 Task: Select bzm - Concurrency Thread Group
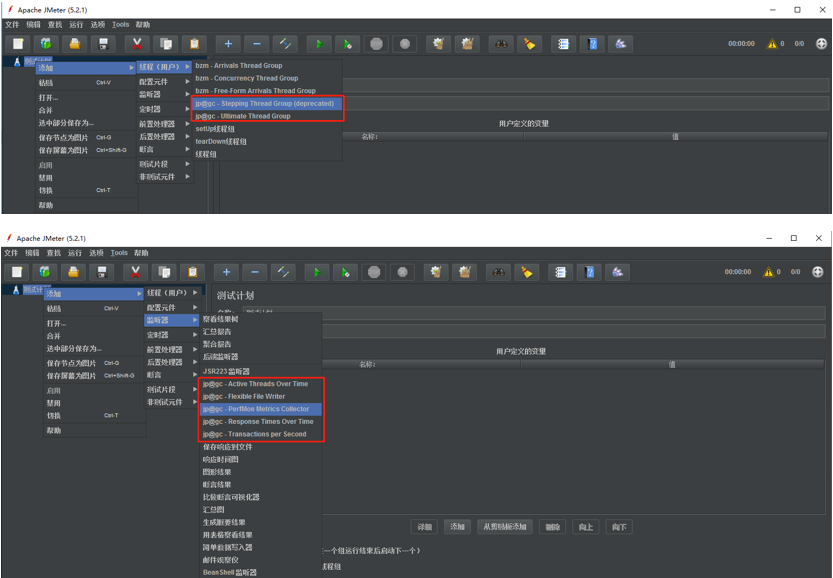[267, 78]
